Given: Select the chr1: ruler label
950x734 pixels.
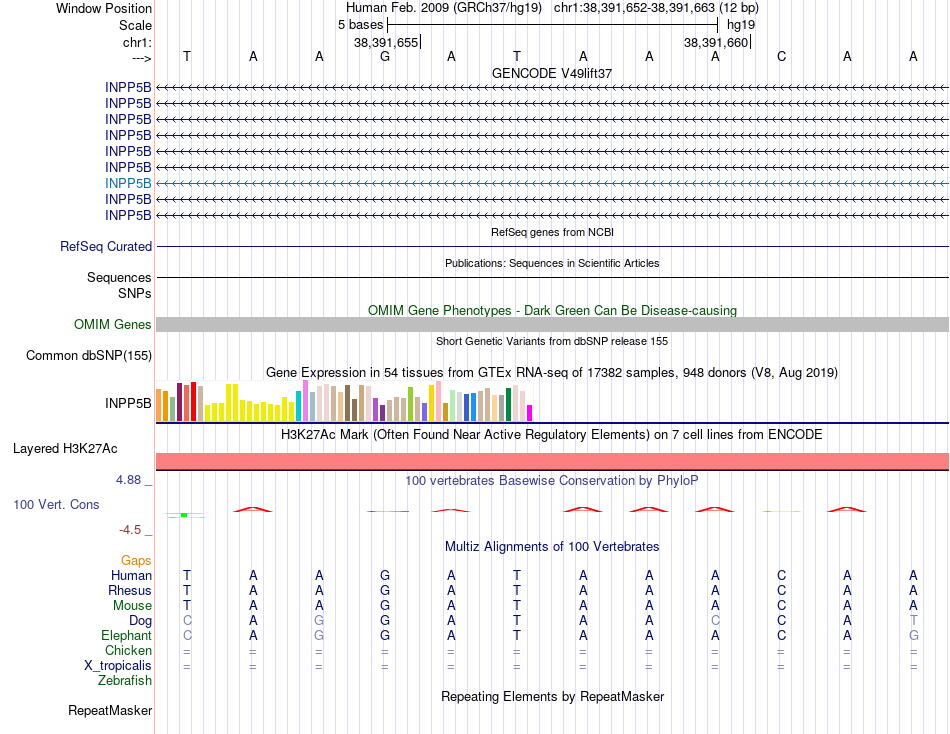Looking at the screenshot, I should 137,42.
